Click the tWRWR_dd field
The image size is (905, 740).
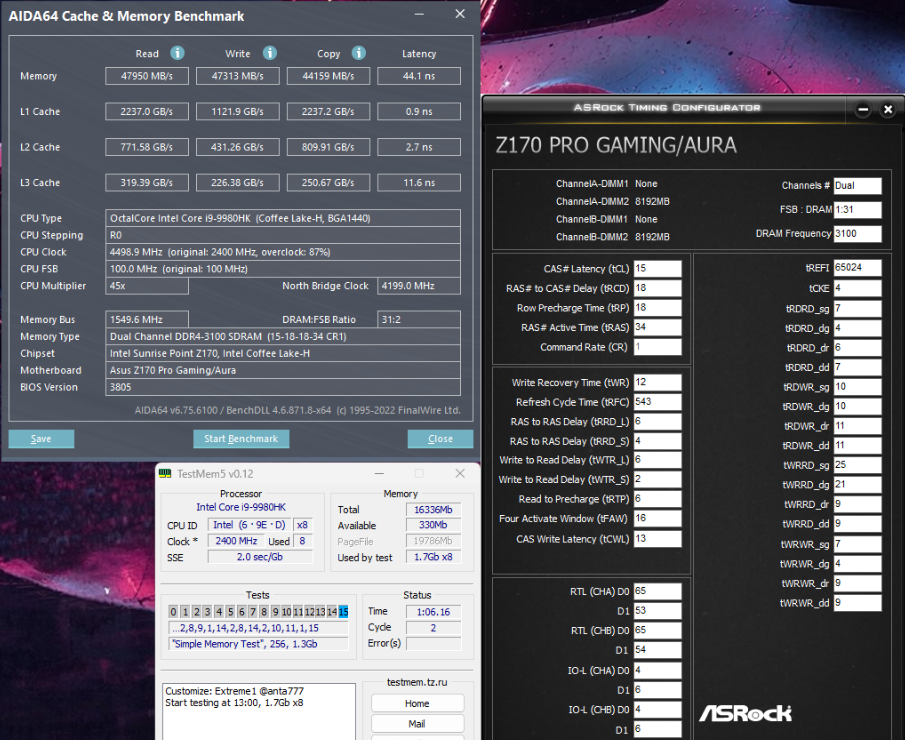pyautogui.click(x=858, y=603)
